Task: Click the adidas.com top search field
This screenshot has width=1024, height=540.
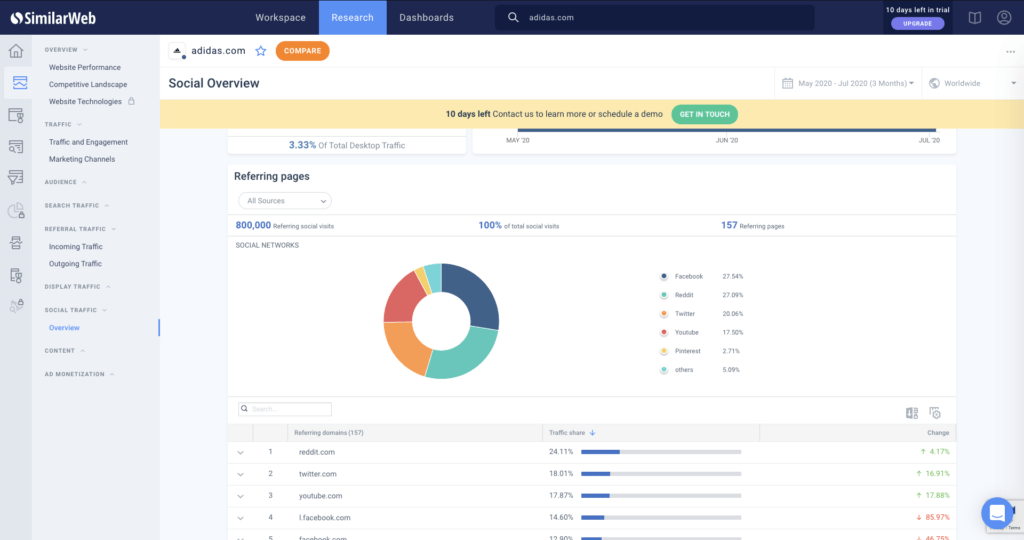Action: pyautogui.click(x=655, y=18)
